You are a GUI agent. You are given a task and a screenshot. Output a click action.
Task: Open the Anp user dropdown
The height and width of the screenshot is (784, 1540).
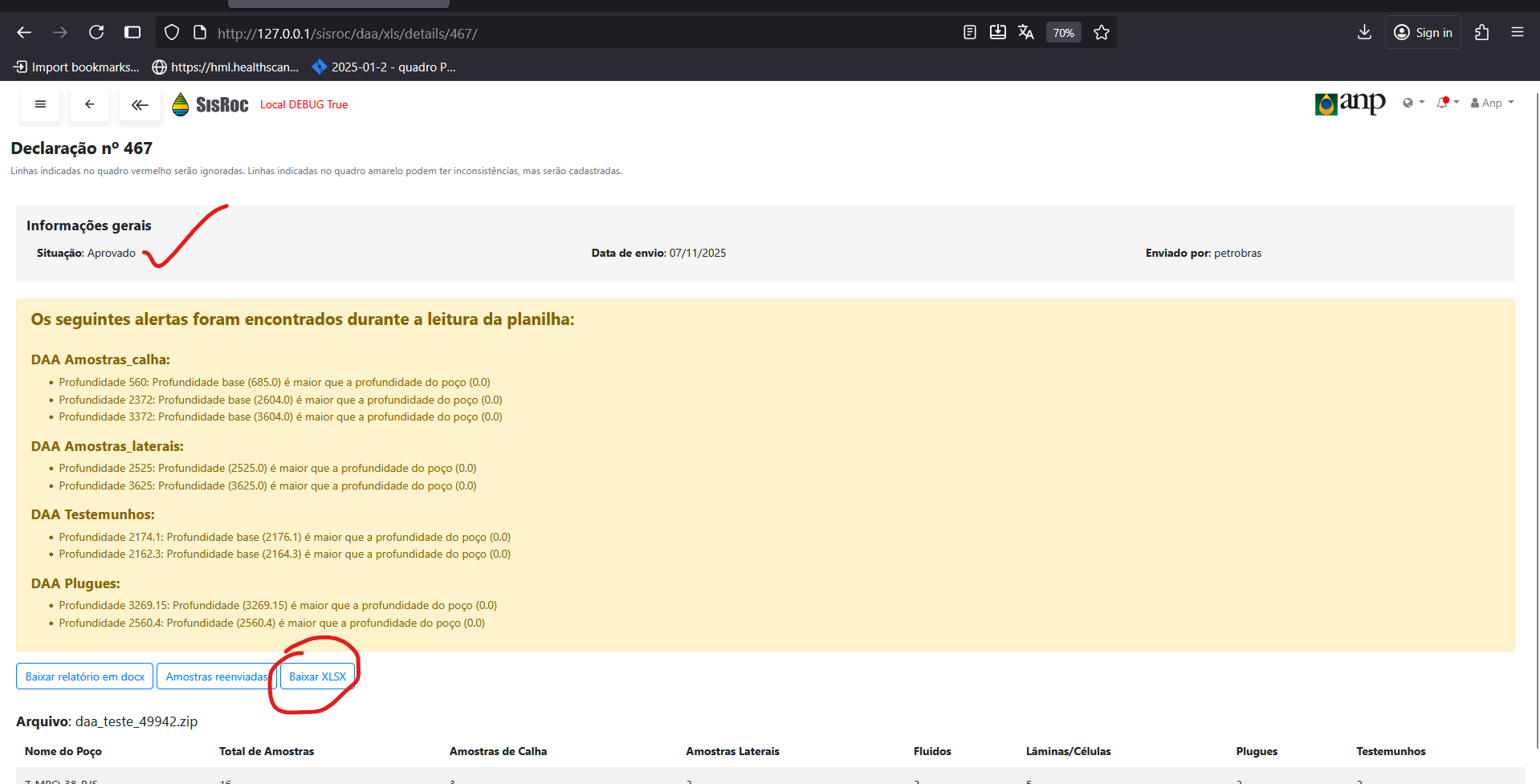coord(1492,103)
